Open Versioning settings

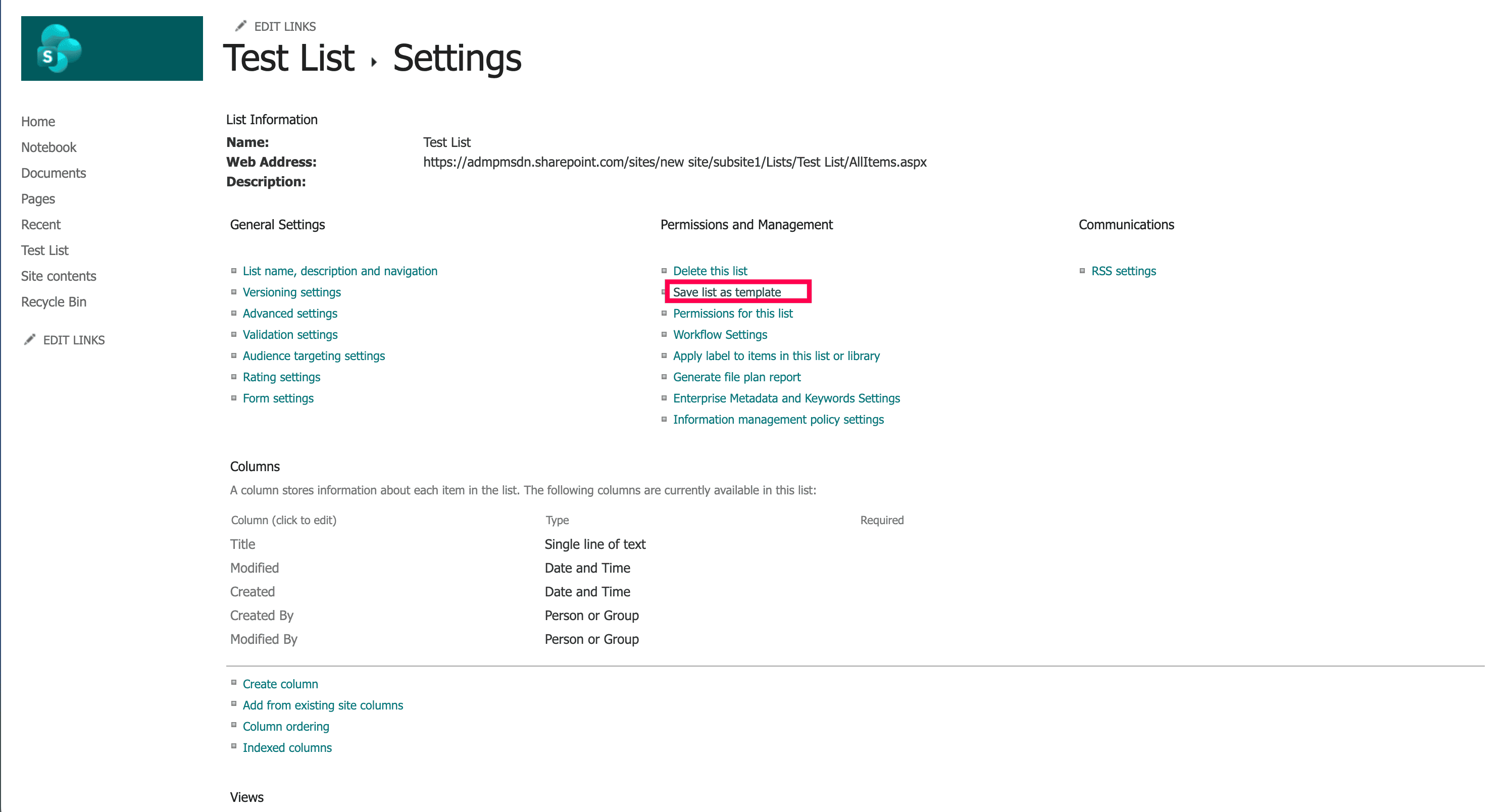pos(291,292)
